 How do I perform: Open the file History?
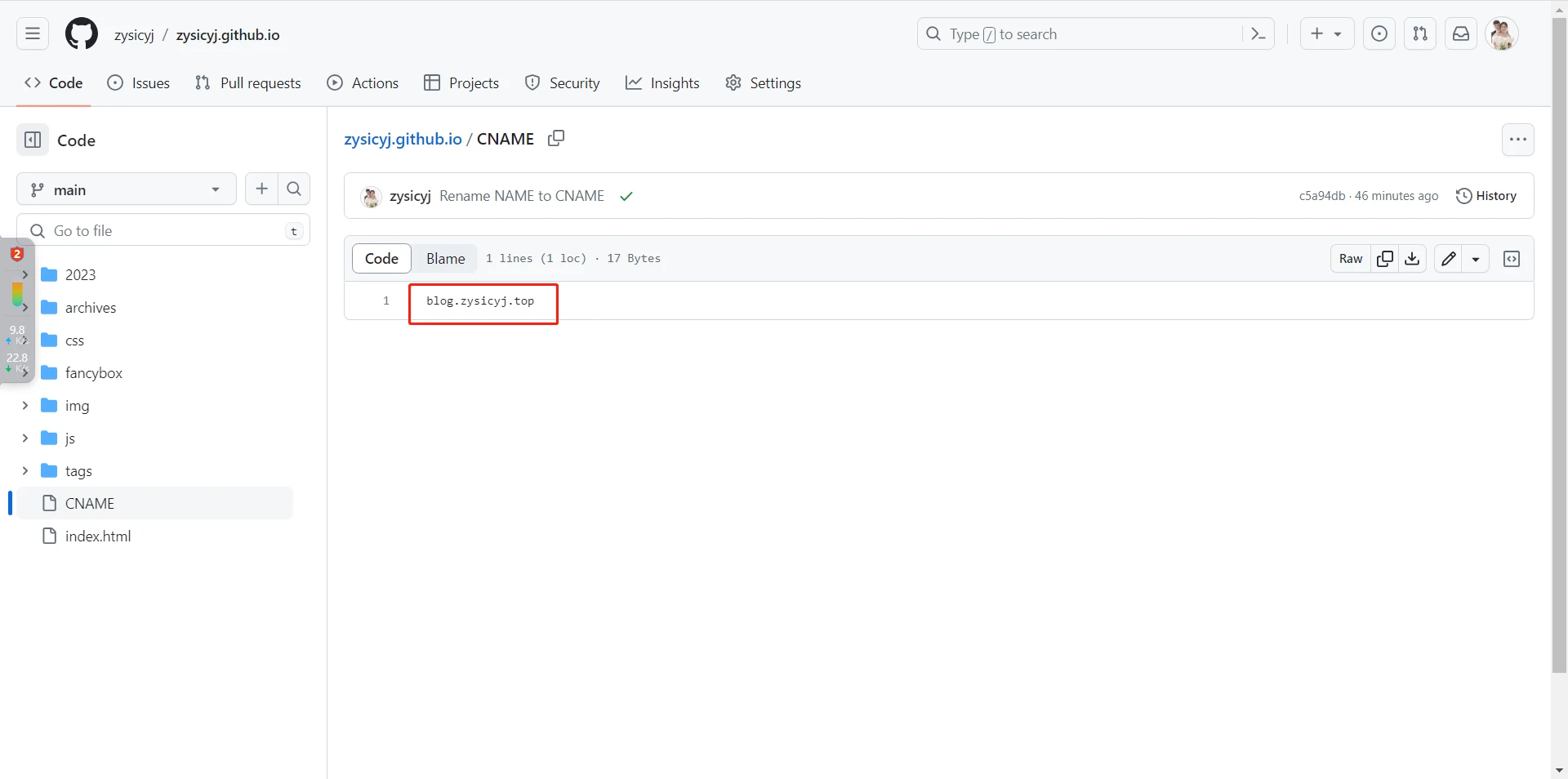(x=1486, y=196)
